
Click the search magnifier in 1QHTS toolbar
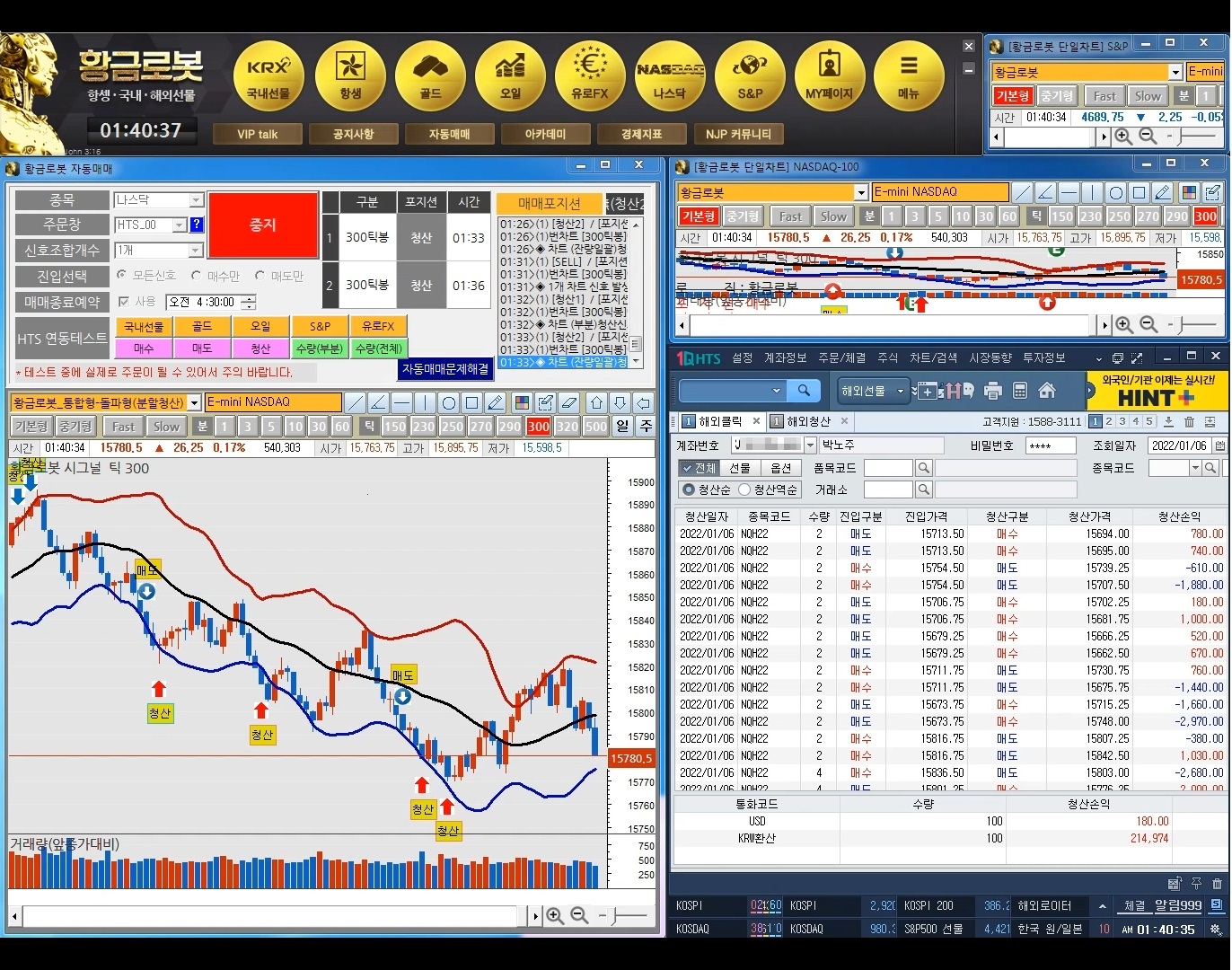pyautogui.click(x=804, y=391)
